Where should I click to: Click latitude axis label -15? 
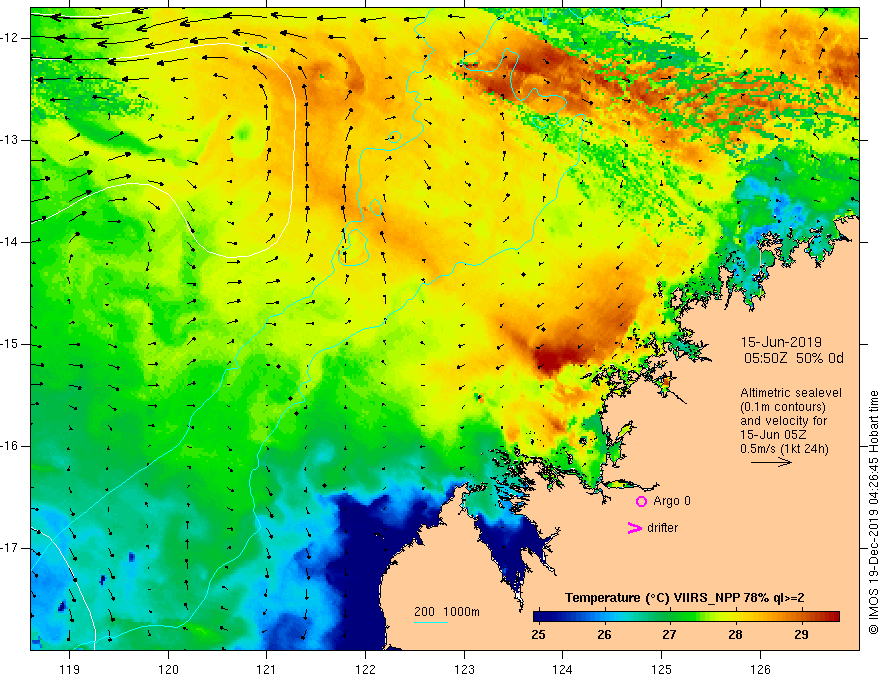[10, 344]
